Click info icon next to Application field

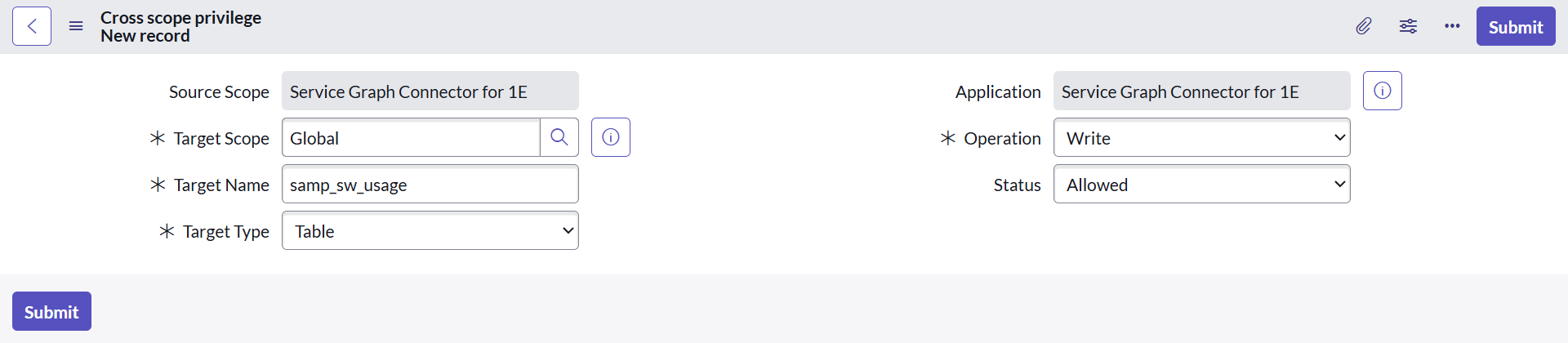pos(1383,91)
